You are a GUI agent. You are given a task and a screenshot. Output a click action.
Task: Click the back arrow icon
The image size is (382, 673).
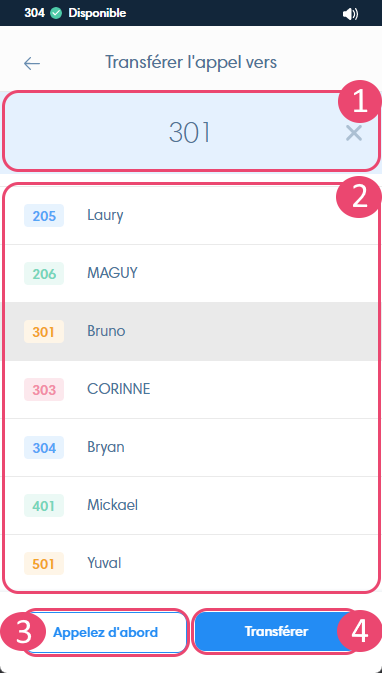coord(32,64)
